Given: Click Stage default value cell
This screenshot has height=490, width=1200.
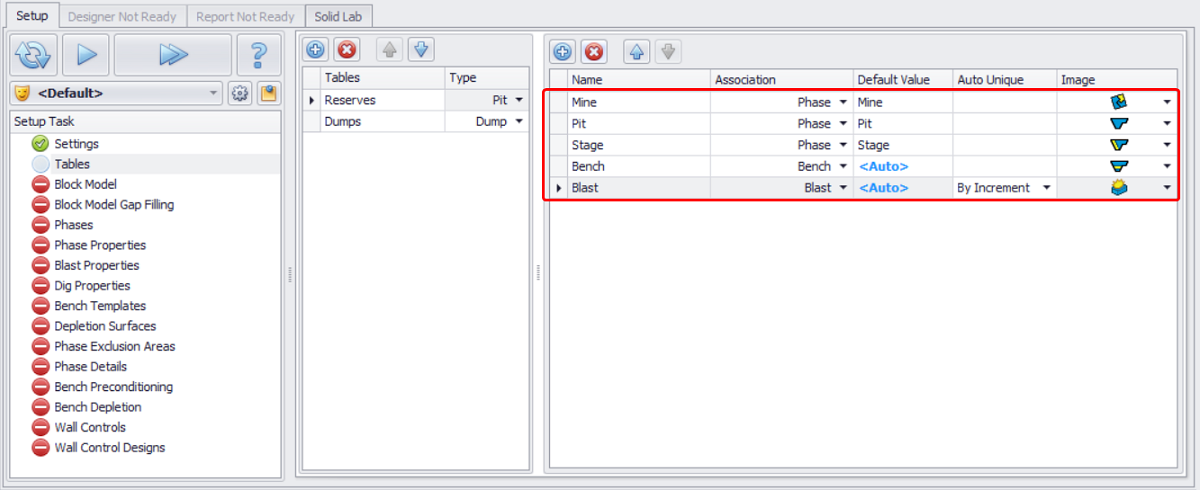Looking at the screenshot, I should [902, 145].
